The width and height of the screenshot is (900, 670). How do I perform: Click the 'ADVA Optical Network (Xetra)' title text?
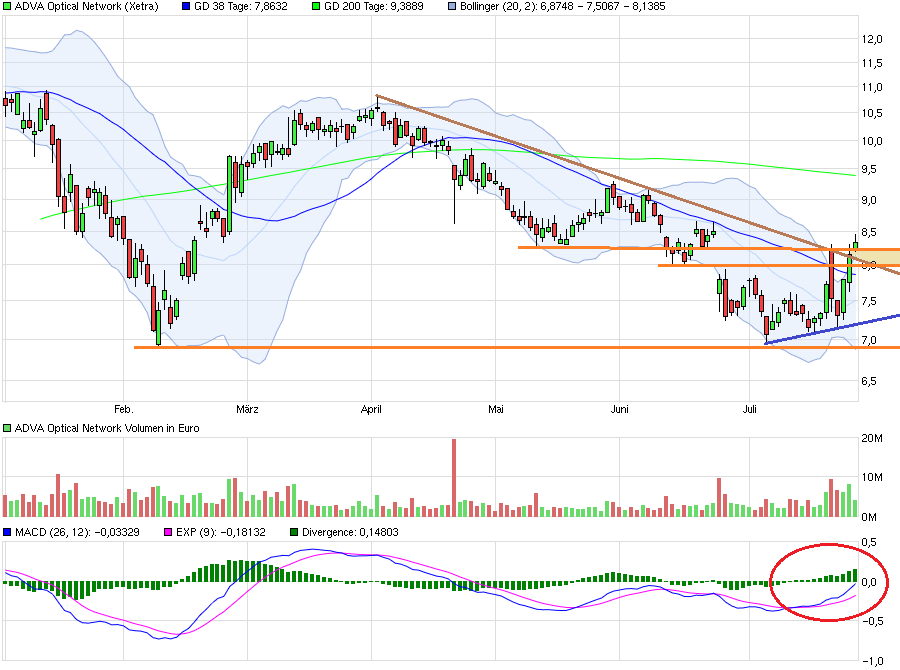pyautogui.click(x=86, y=6)
